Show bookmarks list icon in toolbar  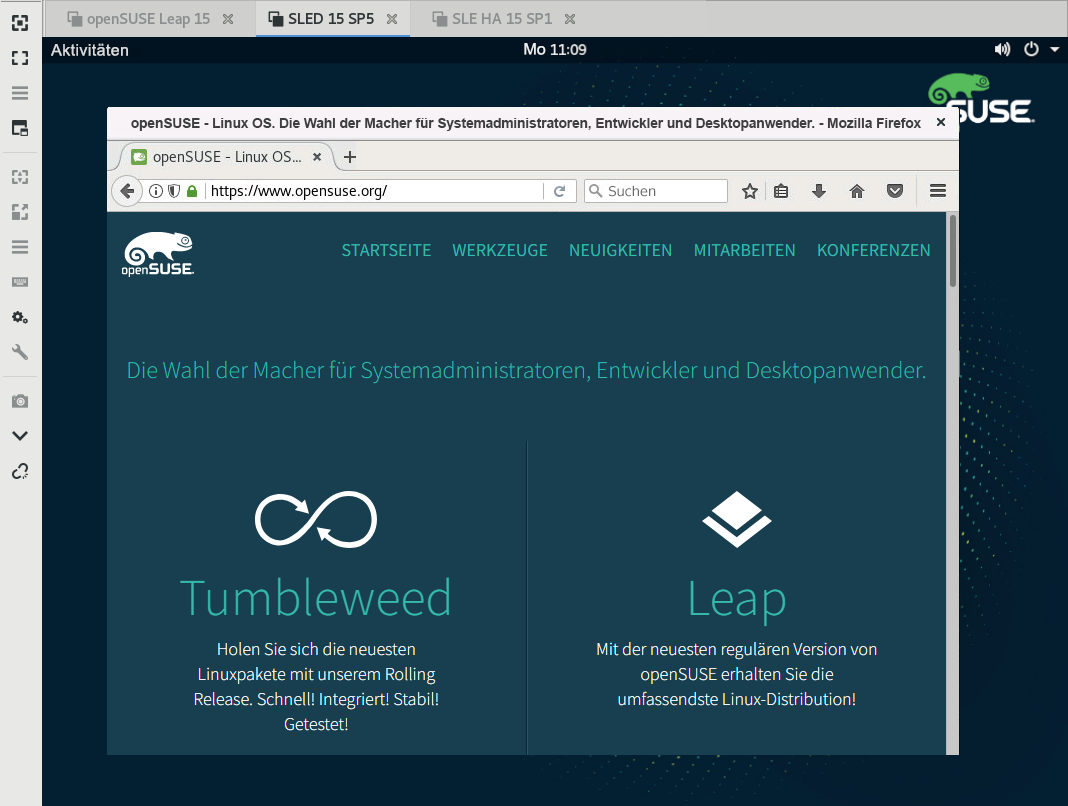782,191
